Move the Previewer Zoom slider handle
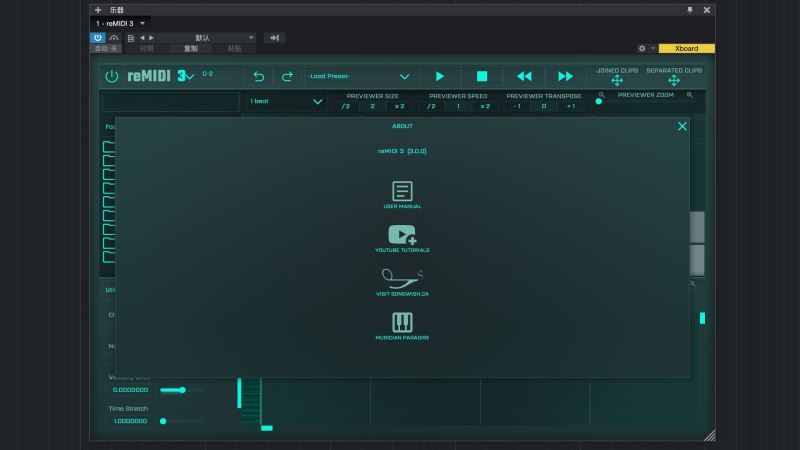 [x=598, y=101]
